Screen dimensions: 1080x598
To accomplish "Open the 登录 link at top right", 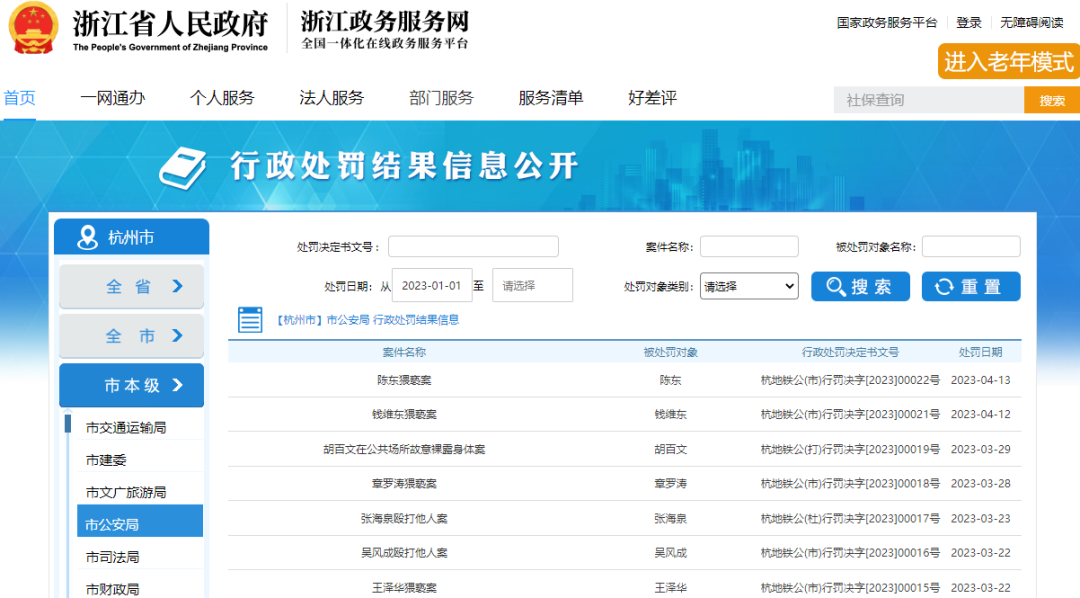I will point(968,23).
